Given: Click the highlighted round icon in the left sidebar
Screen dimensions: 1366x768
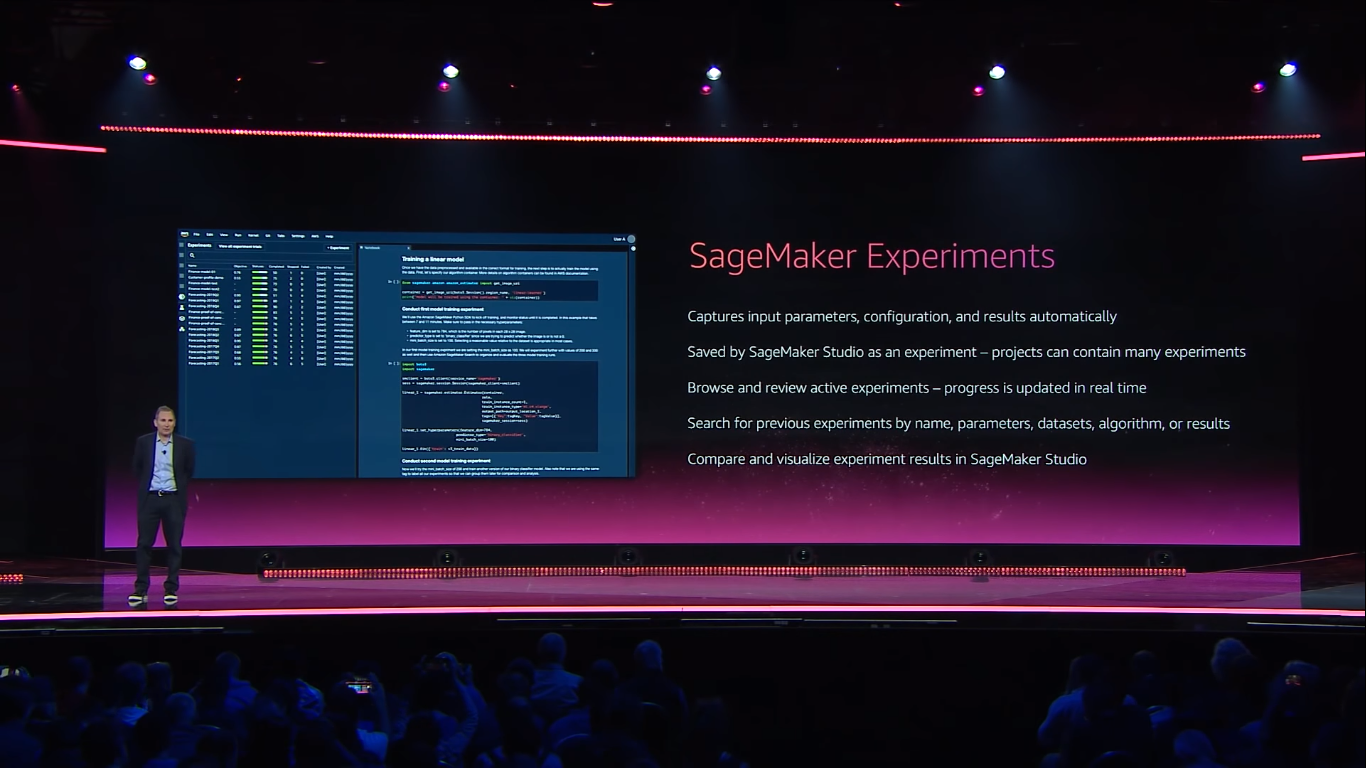Looking at the screenshot, I should point(182,297).
